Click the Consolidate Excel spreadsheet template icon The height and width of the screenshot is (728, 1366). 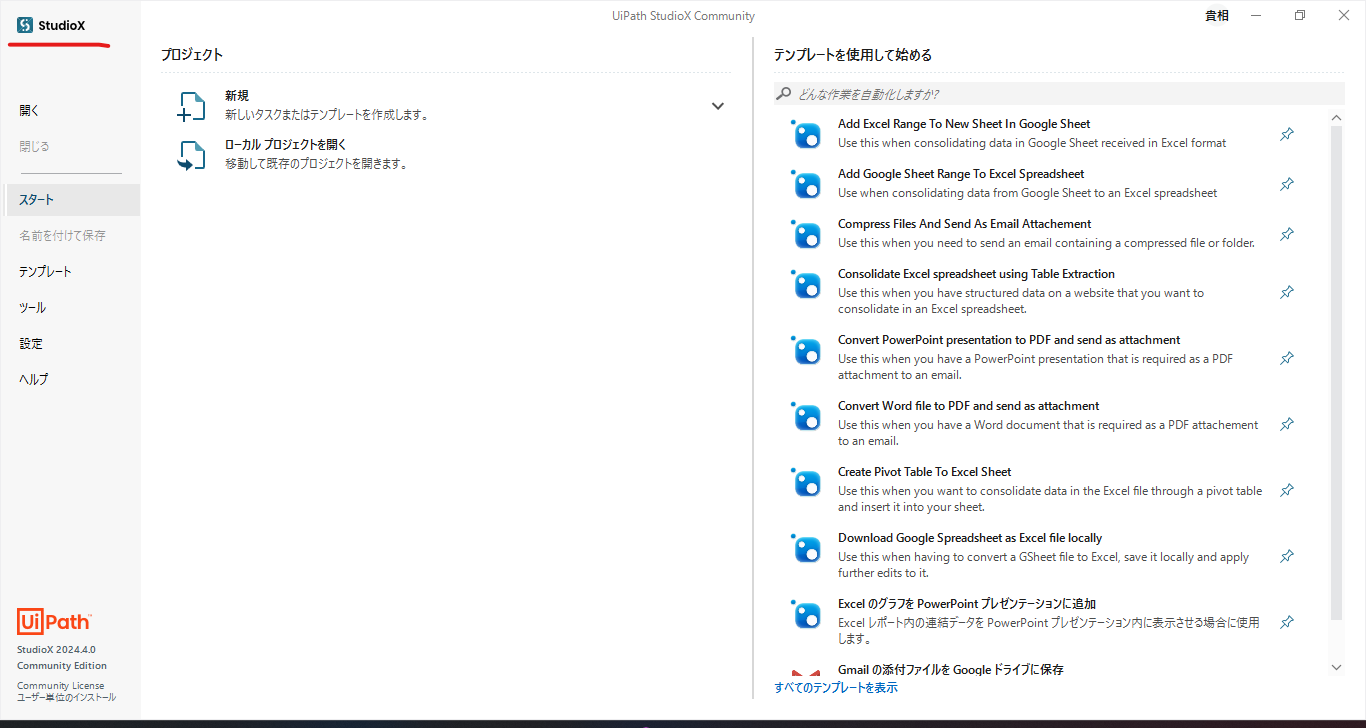point(806,284)
